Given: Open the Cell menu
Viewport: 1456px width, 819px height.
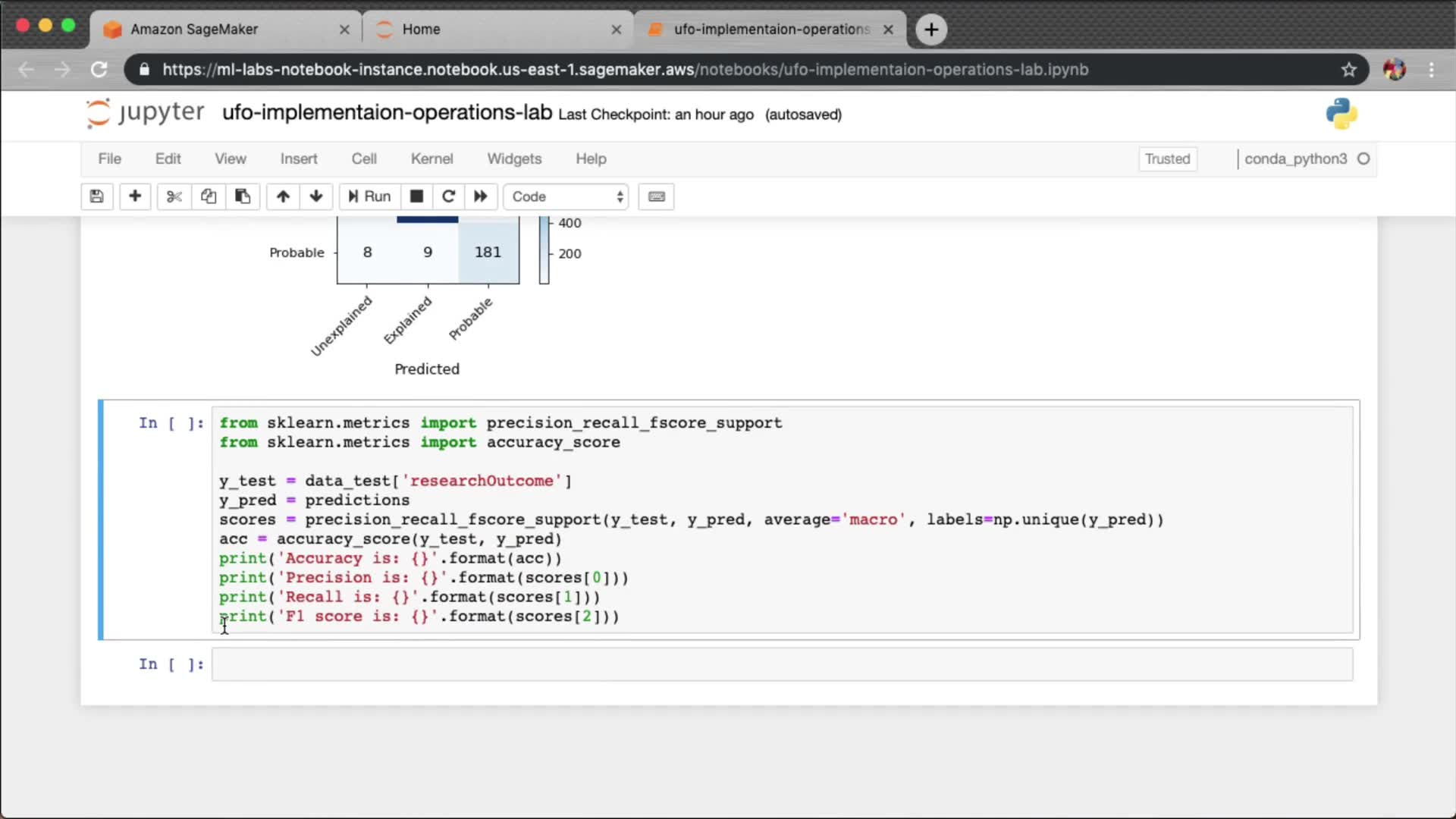Looking at the screenshot, I should click(364, 158).
